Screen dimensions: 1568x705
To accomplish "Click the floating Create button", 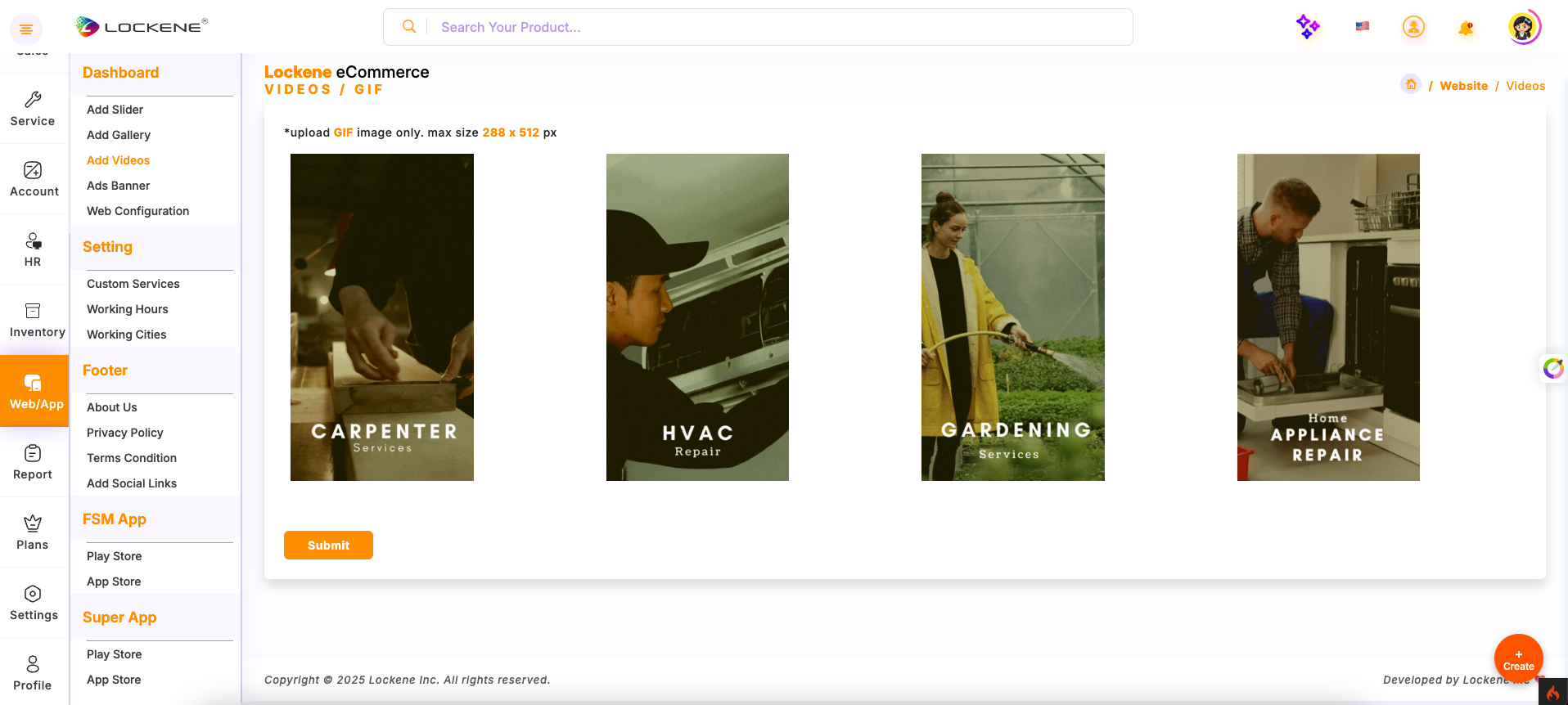I will tap(1518, 658).
